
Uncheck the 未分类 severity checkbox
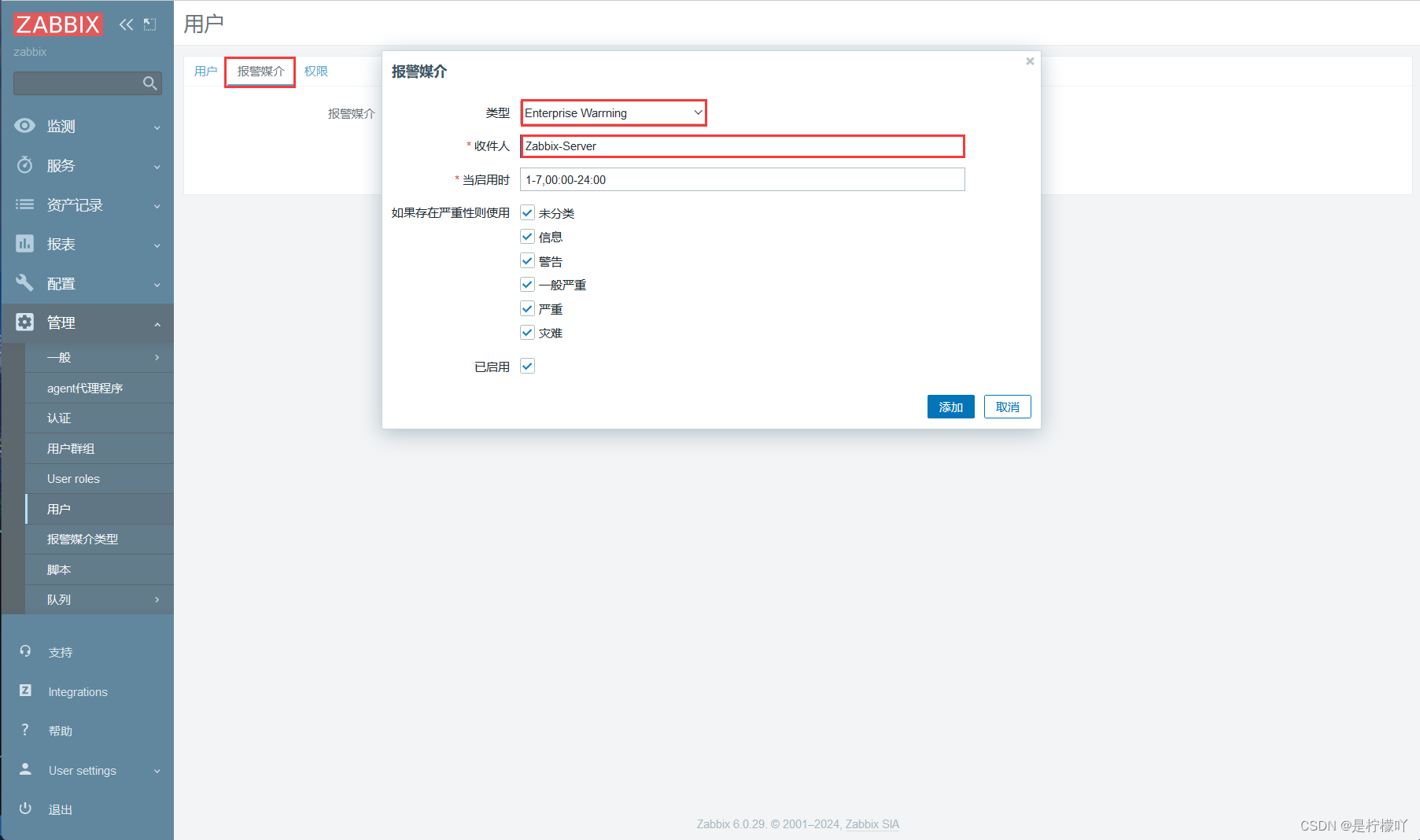pyautogui.click(x=528, y=213)
